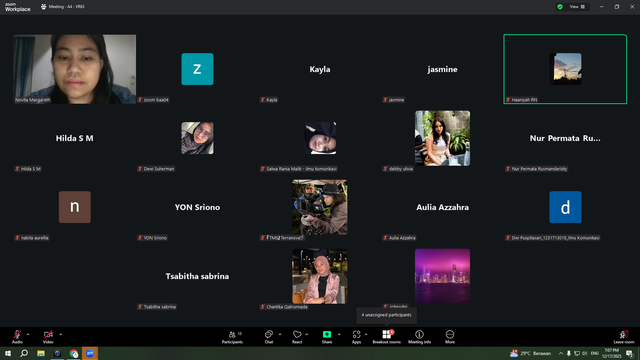Click the Tsabitha sabrina participant name
640x360 pixels.
click(x=197, y=276)
